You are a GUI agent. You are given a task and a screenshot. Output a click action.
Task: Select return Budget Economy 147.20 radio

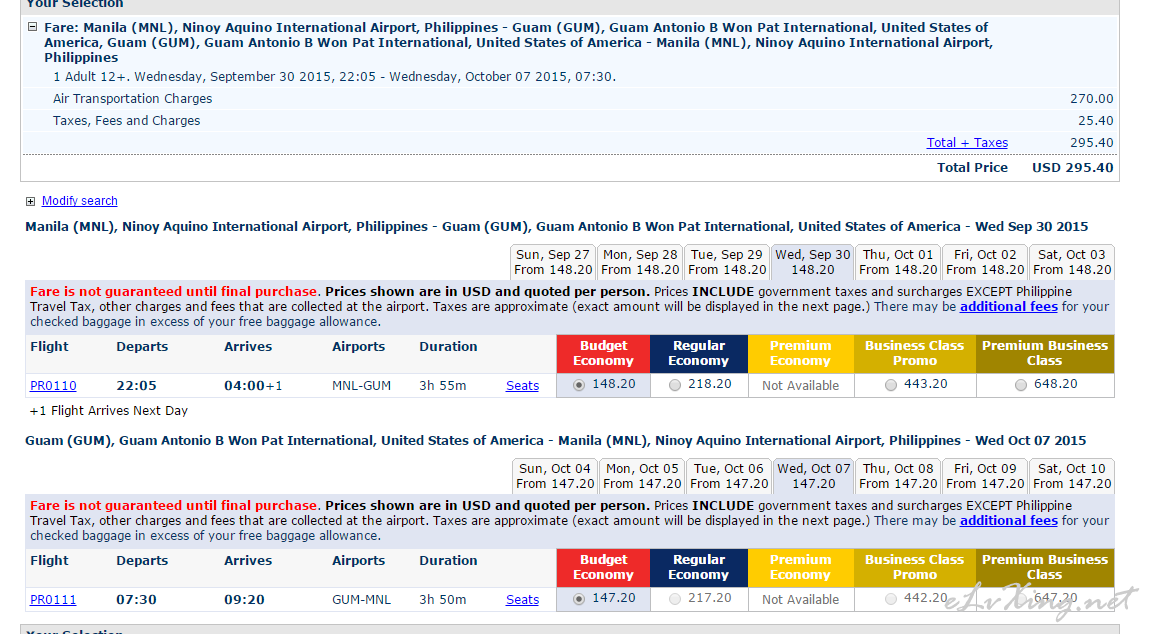(577, 599)
